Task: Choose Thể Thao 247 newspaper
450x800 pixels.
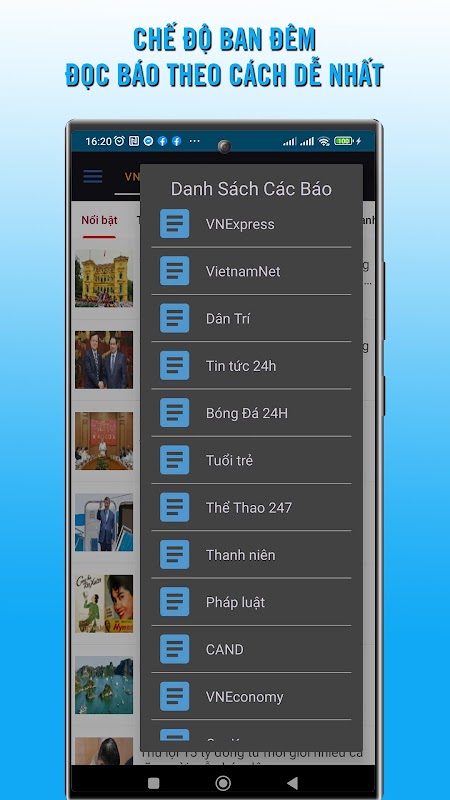Action: pyautogui.click(x=251, y=507)
